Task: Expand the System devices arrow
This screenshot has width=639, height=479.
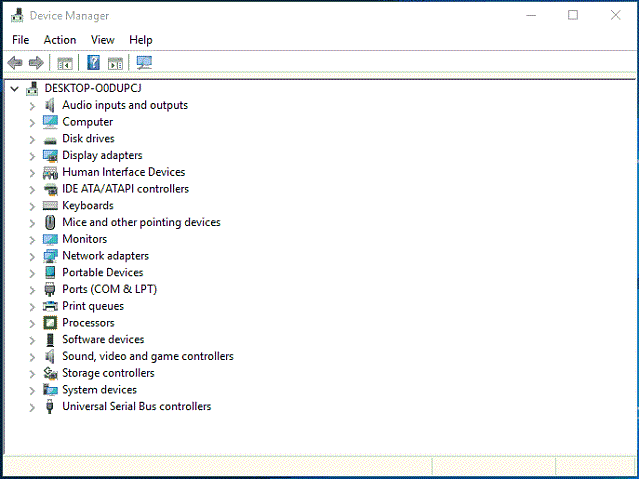Action: tap(32, 390)
